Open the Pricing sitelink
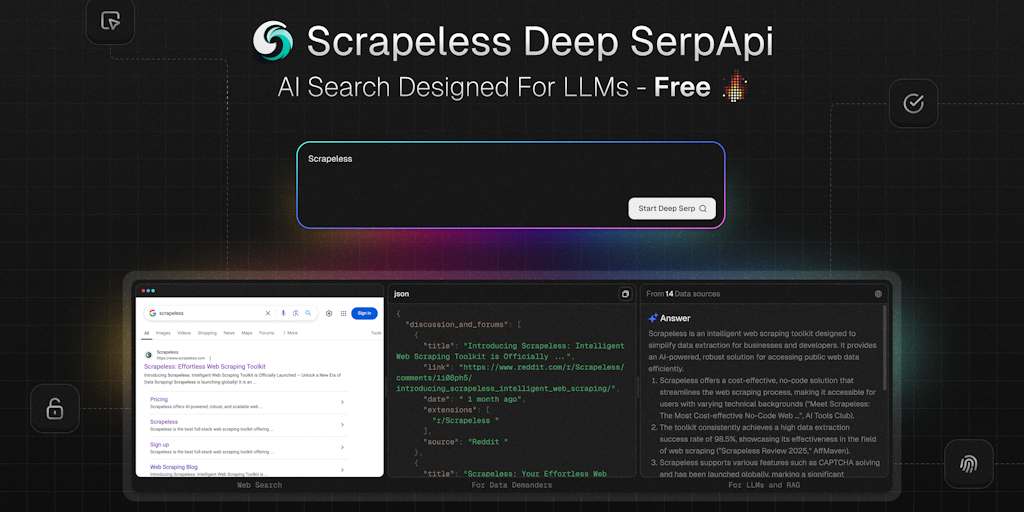The height and width of the screenshot is (512, 1024). click(x=159, y=399)
